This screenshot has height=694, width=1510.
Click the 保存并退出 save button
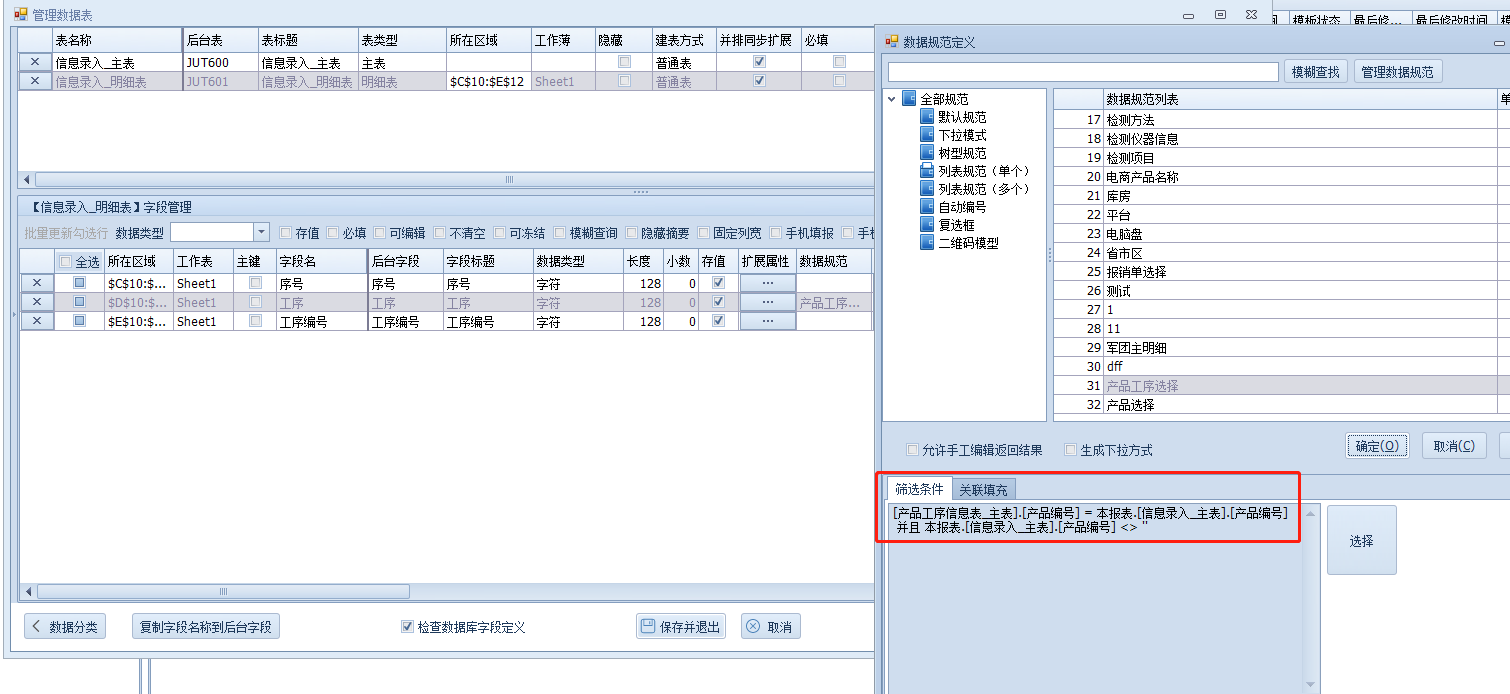click(680, 627)
